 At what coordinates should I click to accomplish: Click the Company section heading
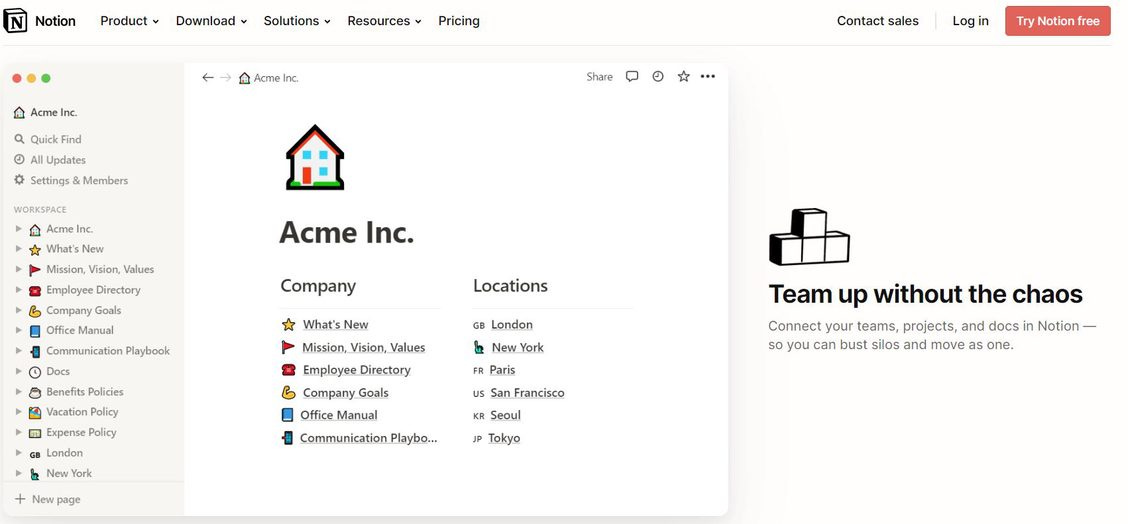[318, 286]
